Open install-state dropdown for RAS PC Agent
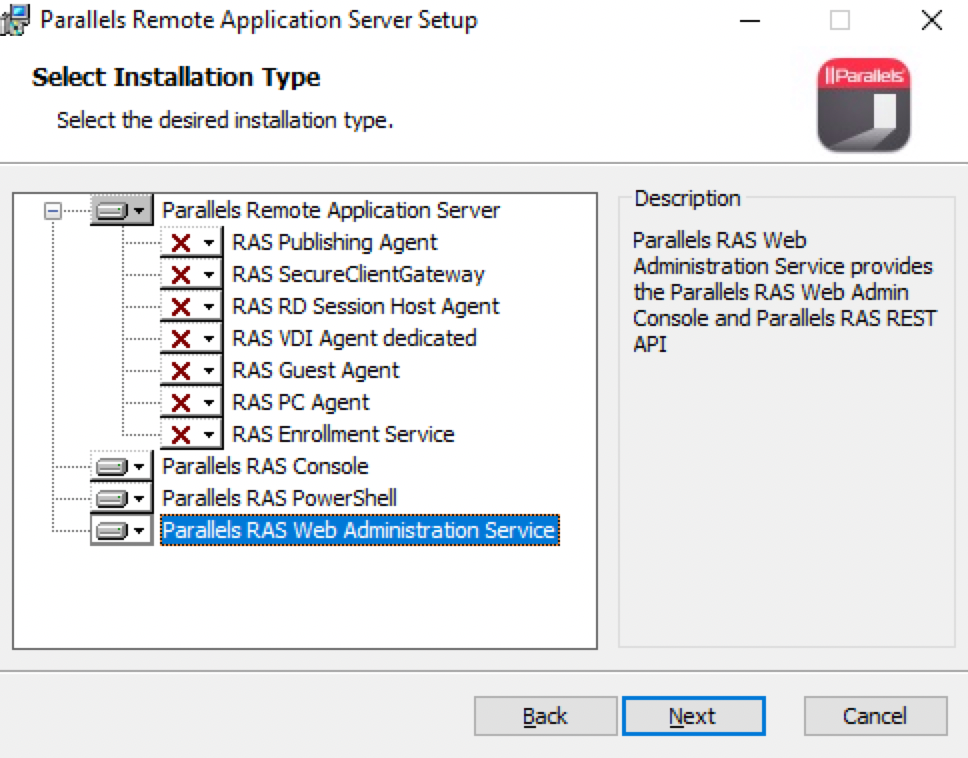Screen dimensions: 968x758 point(191,403)
